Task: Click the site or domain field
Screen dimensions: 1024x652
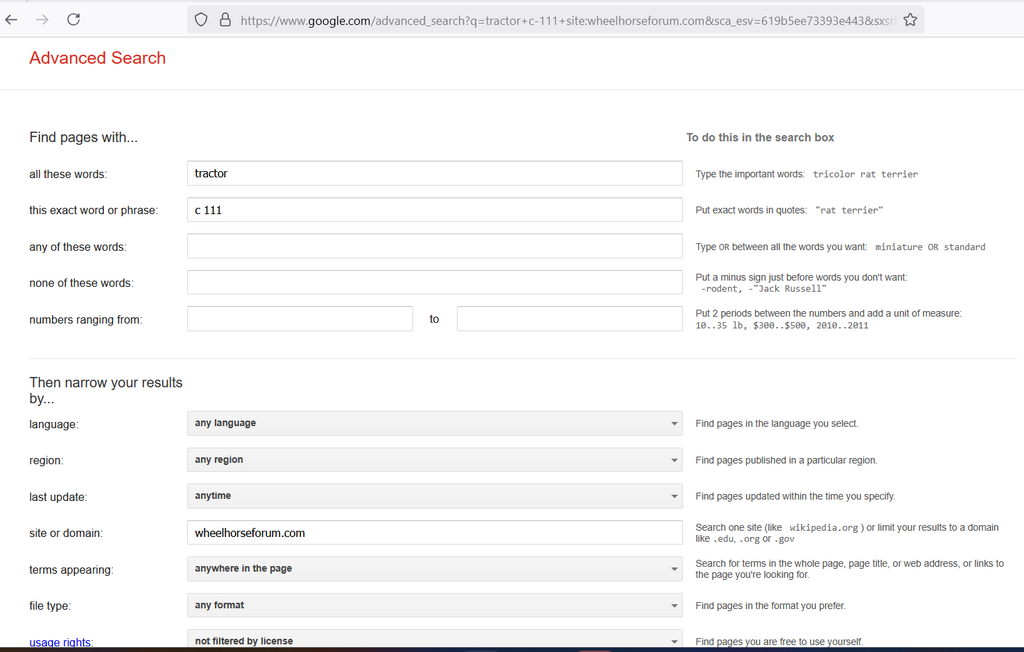Action: (x=434, y=533)
